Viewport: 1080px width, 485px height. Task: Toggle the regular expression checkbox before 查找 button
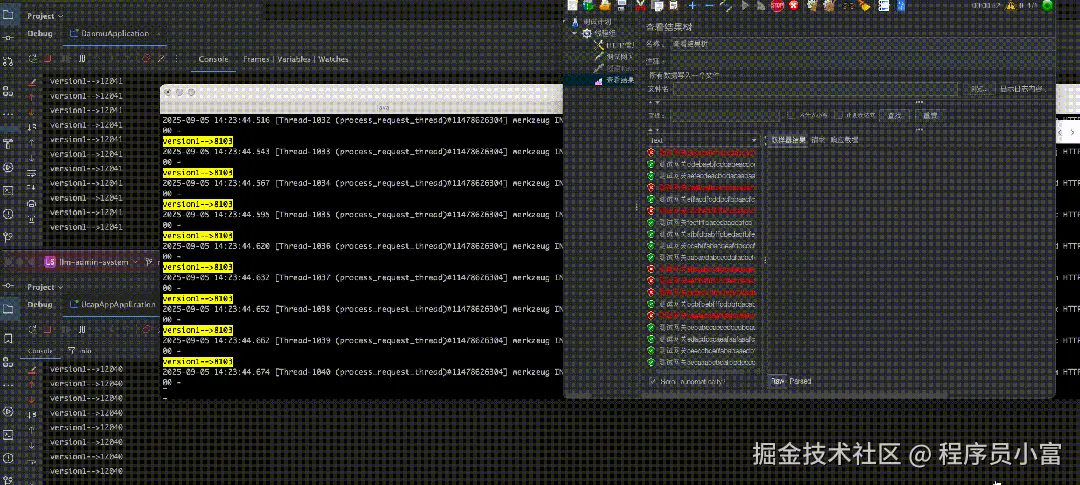click(x=838, y=115)
